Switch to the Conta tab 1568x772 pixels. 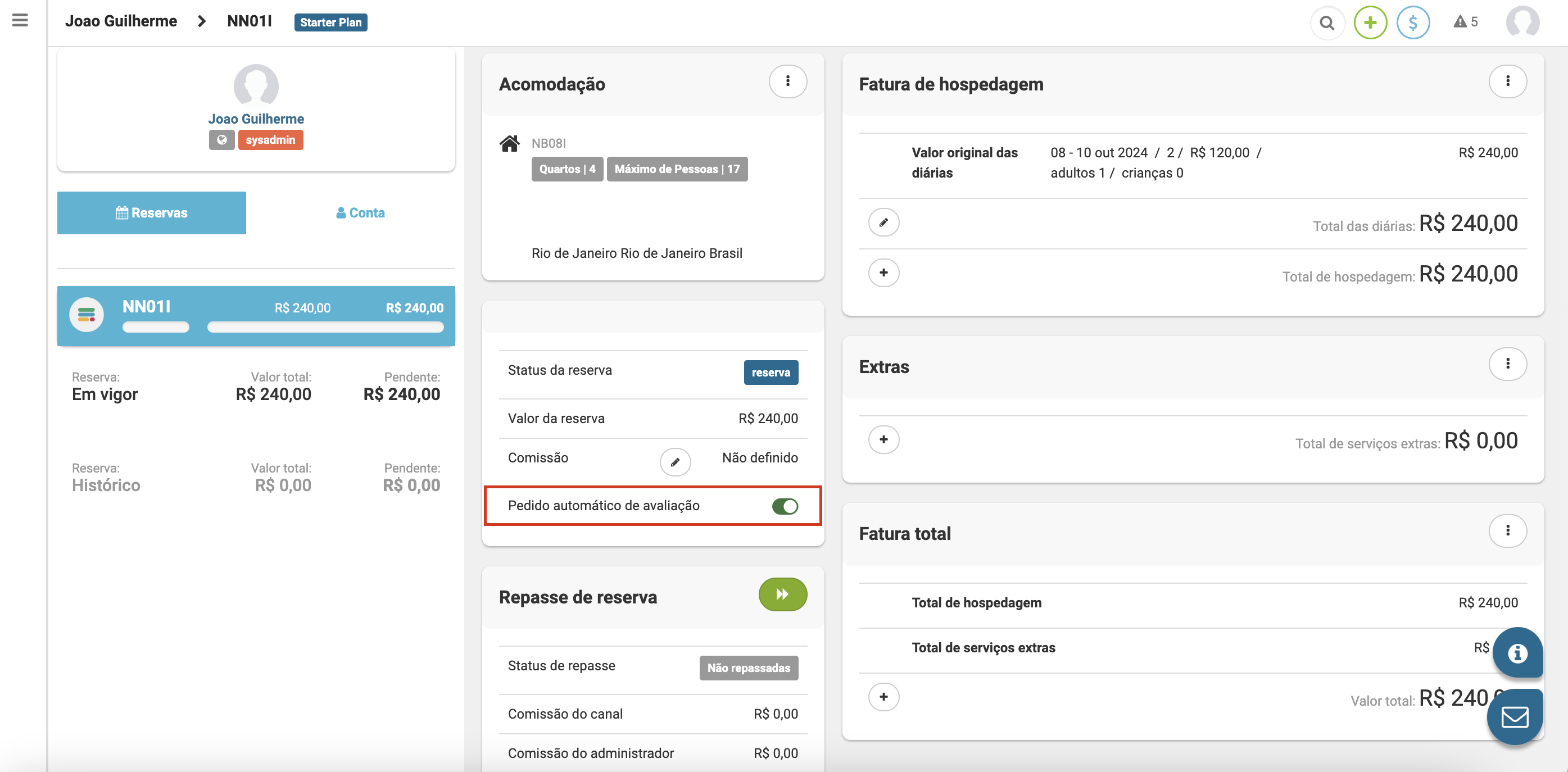coord(360,213)
